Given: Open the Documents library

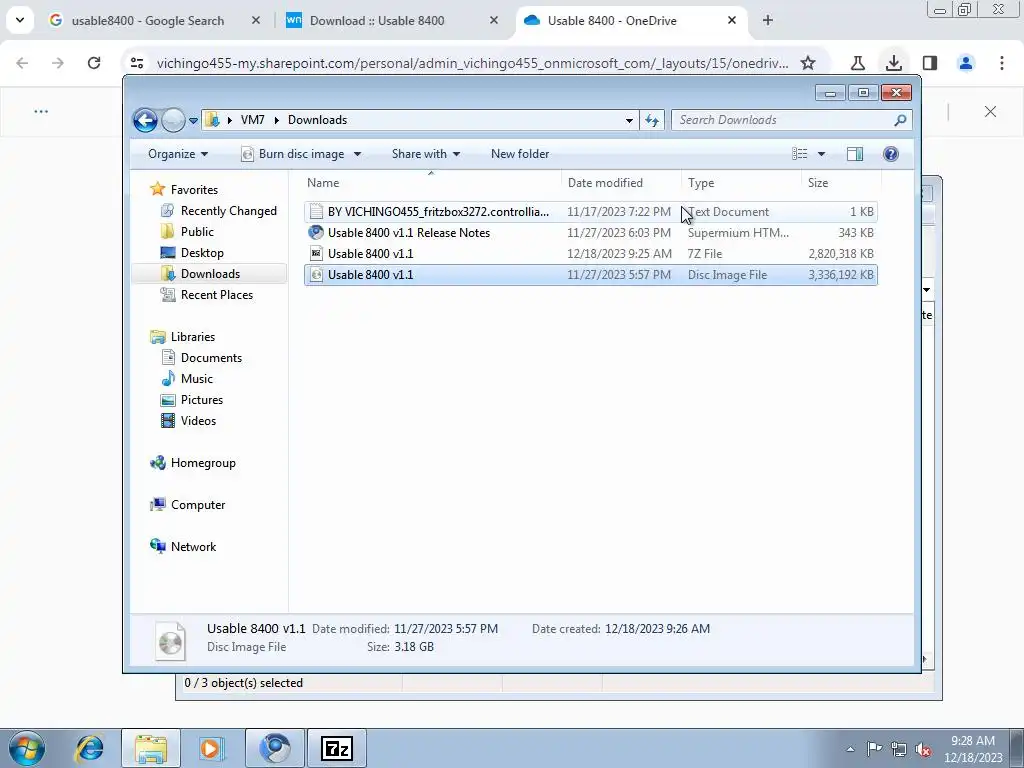Looking at the screenshot, I should (x=211, y=357).
